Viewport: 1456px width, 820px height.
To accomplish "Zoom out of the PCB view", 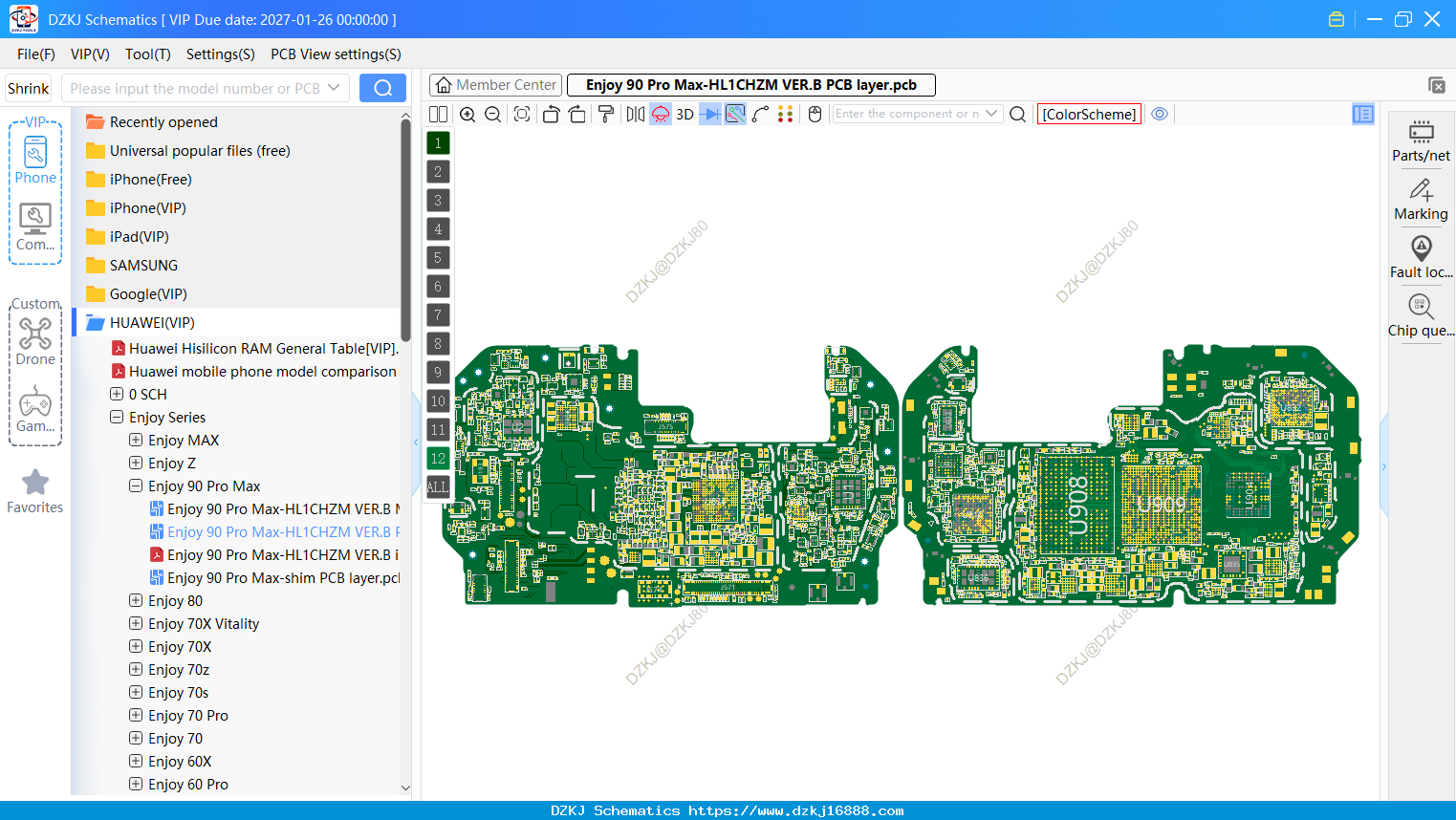I will click(x=493, y=114).
